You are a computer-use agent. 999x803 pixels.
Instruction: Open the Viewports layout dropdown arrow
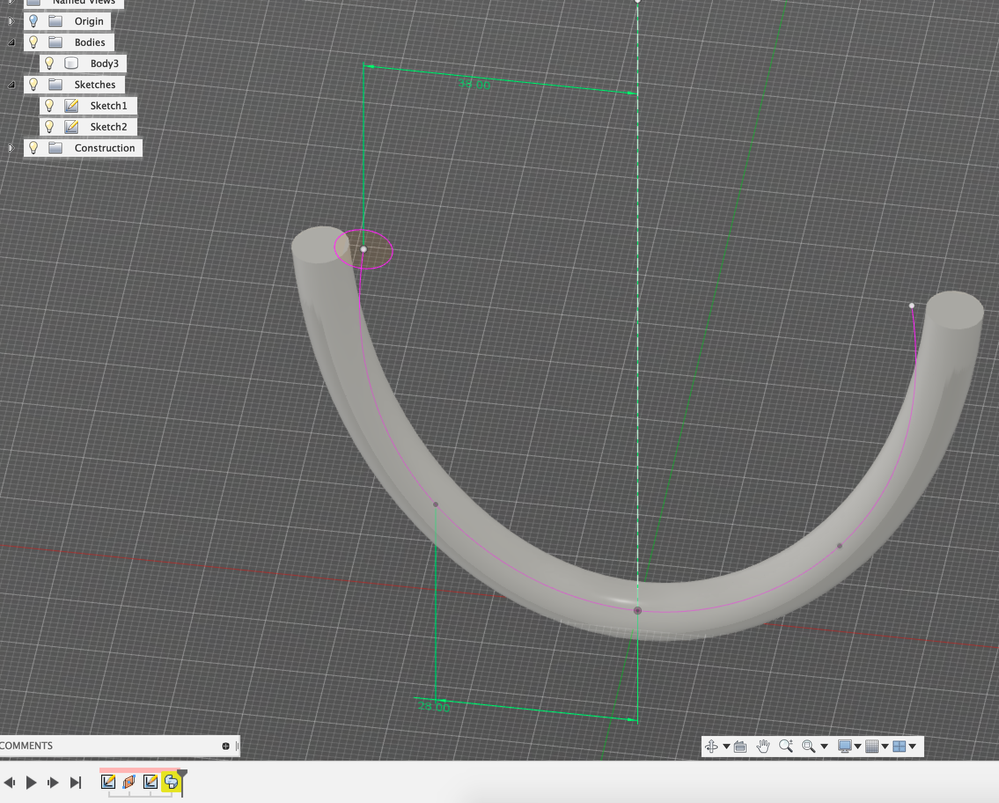coord(912,746)
